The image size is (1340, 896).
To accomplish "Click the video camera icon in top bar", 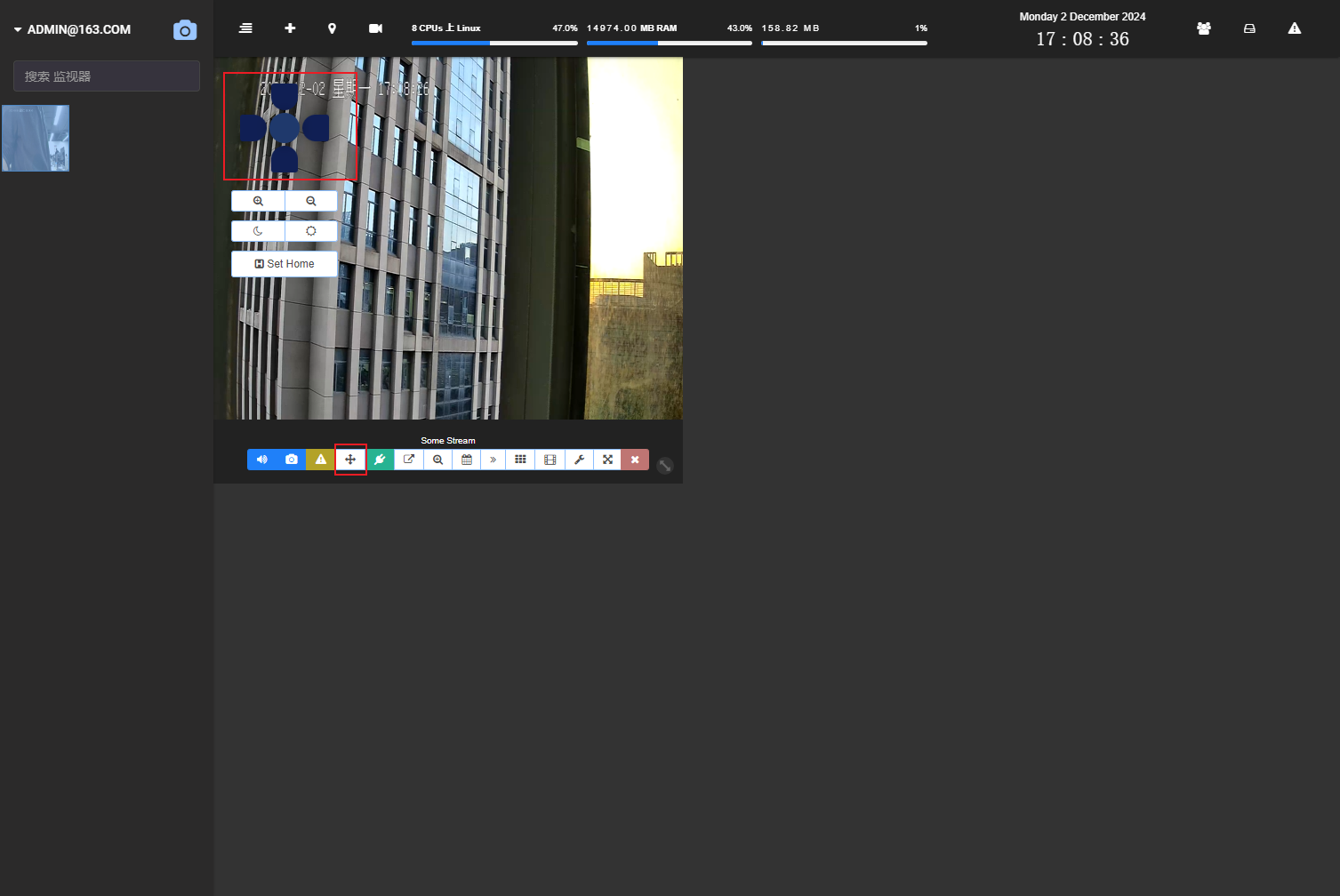I will (x=375, y=28).
